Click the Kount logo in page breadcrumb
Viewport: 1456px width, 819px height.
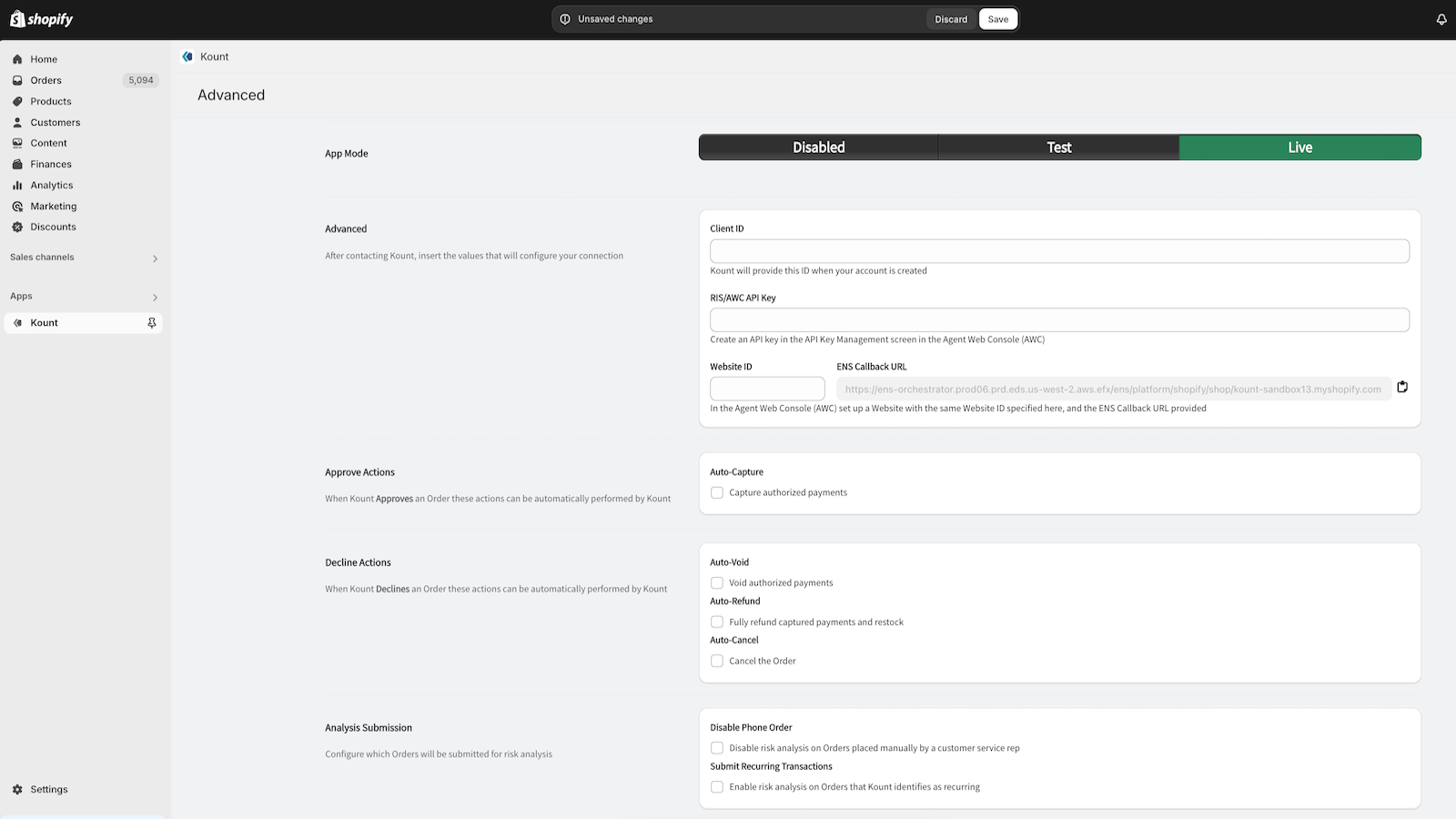[x=187, y=56]
